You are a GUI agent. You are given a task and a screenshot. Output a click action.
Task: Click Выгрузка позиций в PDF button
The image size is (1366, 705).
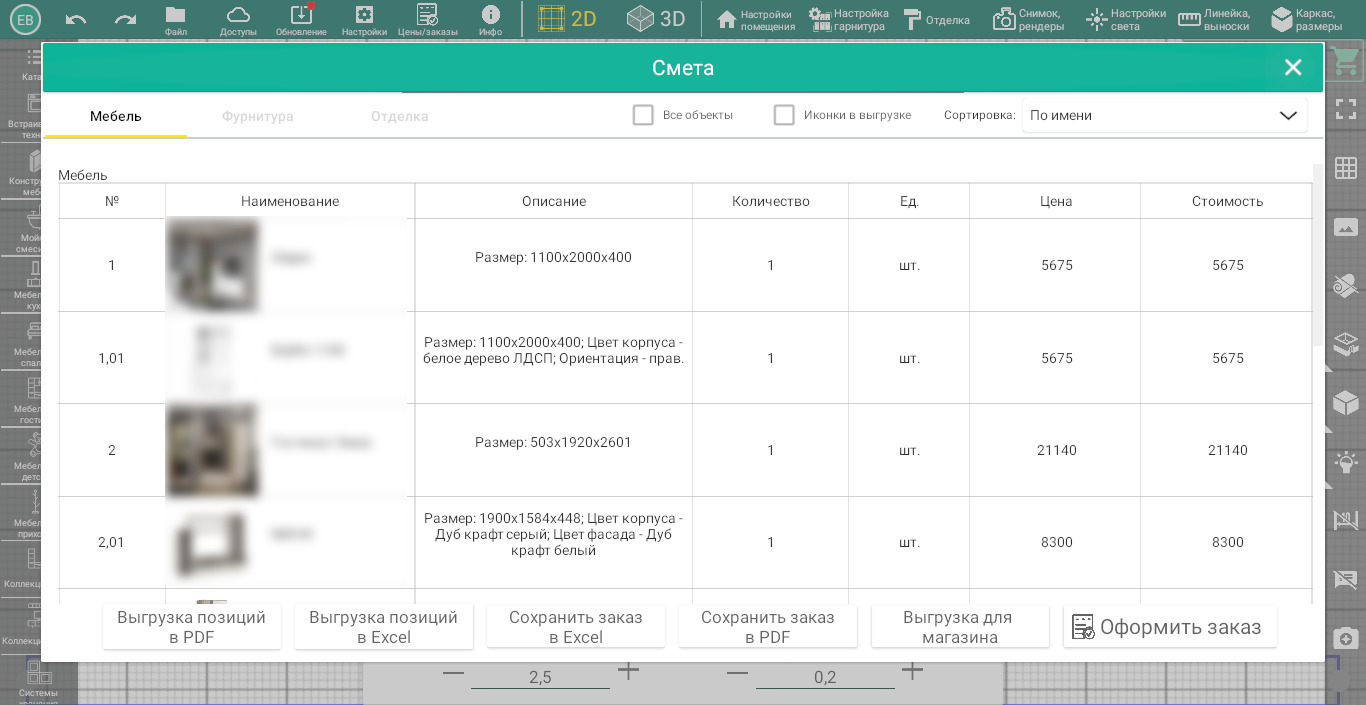coord(192,627)
